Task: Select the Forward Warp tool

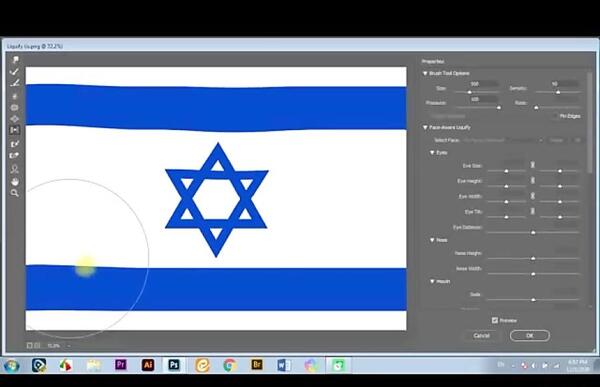Action: pyautogui.click(x=15, y=59)
